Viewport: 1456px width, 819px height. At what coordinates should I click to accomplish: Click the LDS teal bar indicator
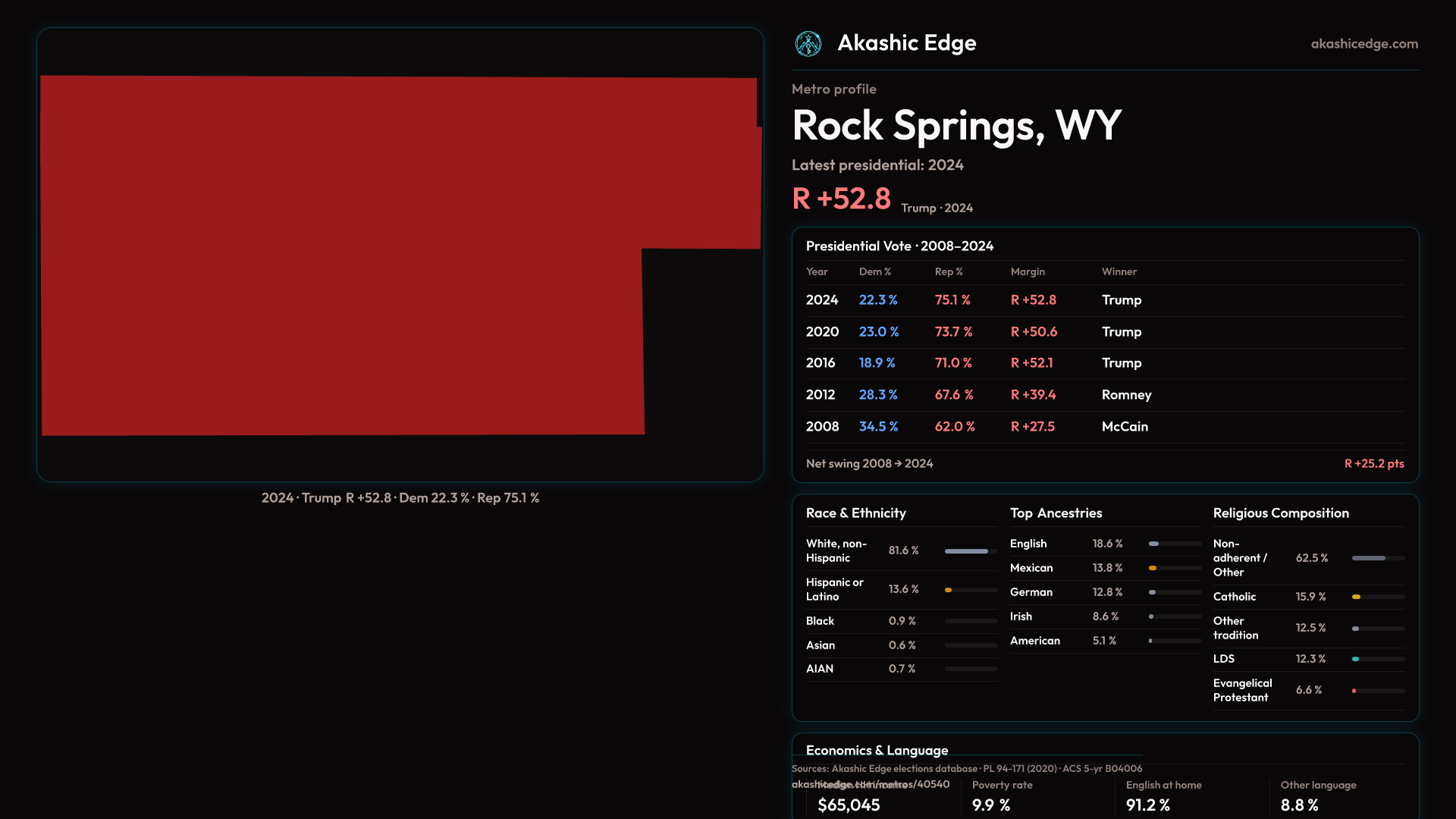click(1356, 659)
